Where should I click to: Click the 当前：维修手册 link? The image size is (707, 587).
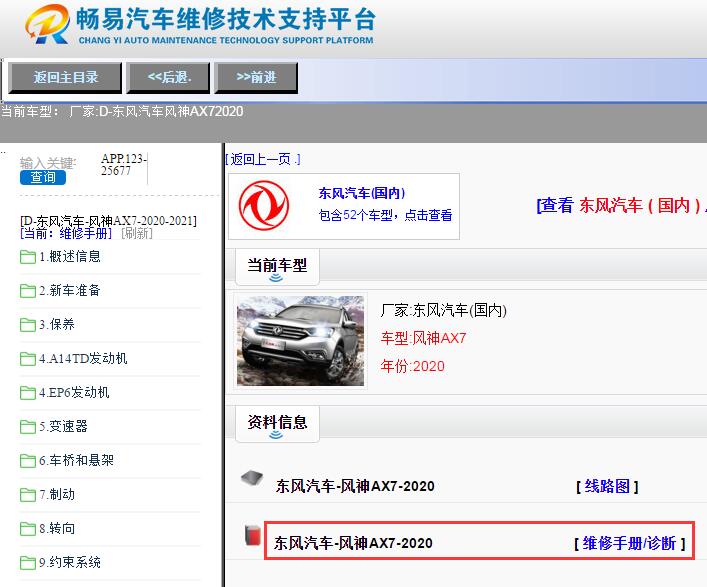tap(66, 233)
